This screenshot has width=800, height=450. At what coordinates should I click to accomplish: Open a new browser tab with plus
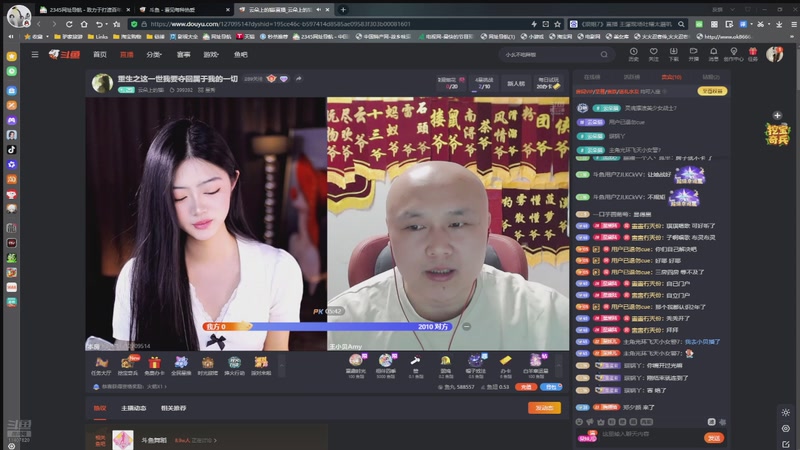point(343,10)
